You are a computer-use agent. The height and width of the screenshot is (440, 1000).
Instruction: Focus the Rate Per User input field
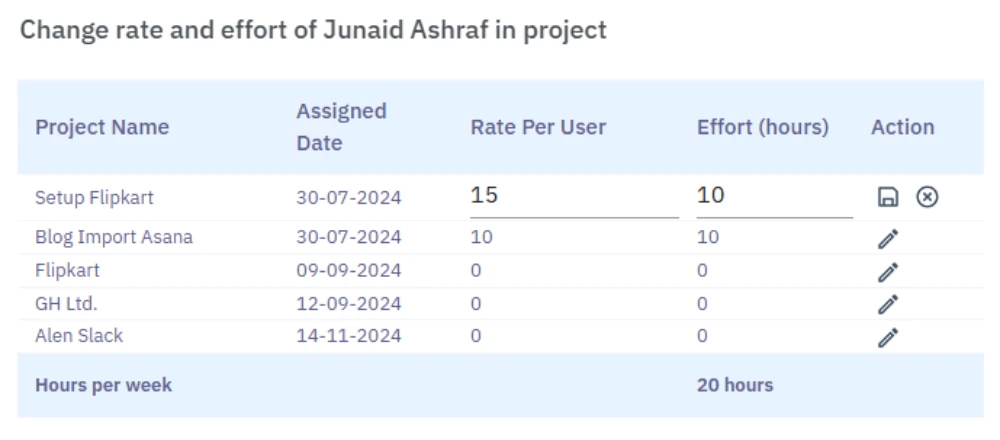tap(575, 197)
